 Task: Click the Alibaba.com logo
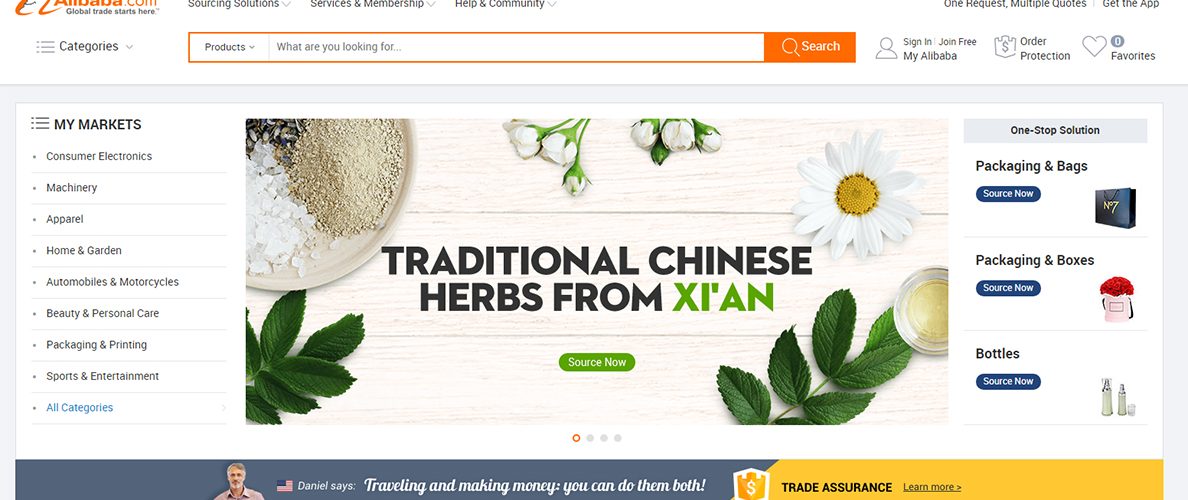pos(86,6)
